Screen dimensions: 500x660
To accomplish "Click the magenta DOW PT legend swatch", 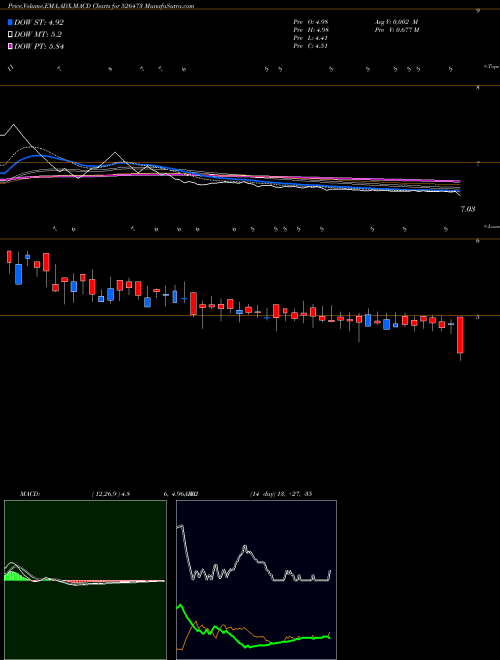I will tap(10, 46).
